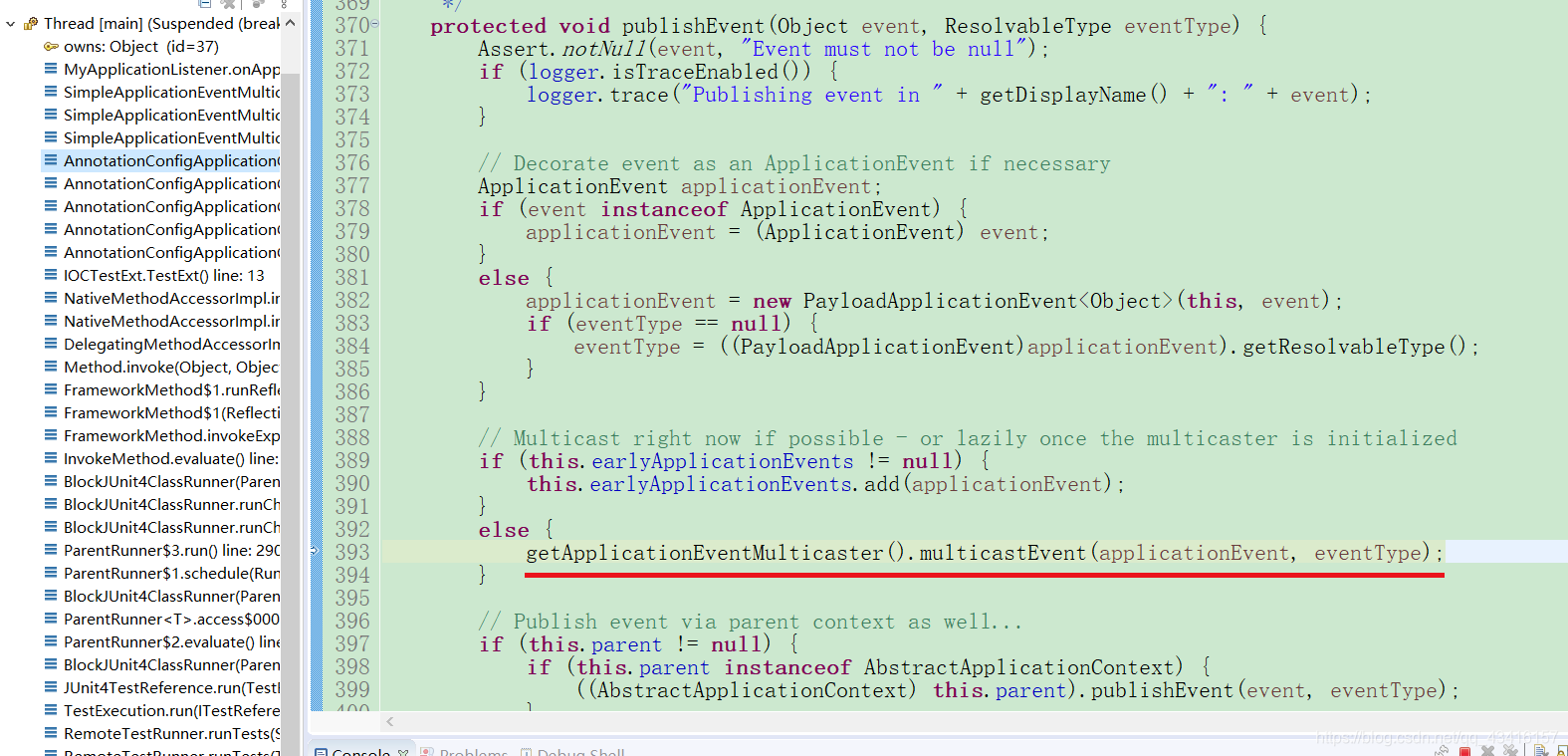Click line number 370 in the gutter
This screenshot has width=1568, height=756.
pos(351,26)
